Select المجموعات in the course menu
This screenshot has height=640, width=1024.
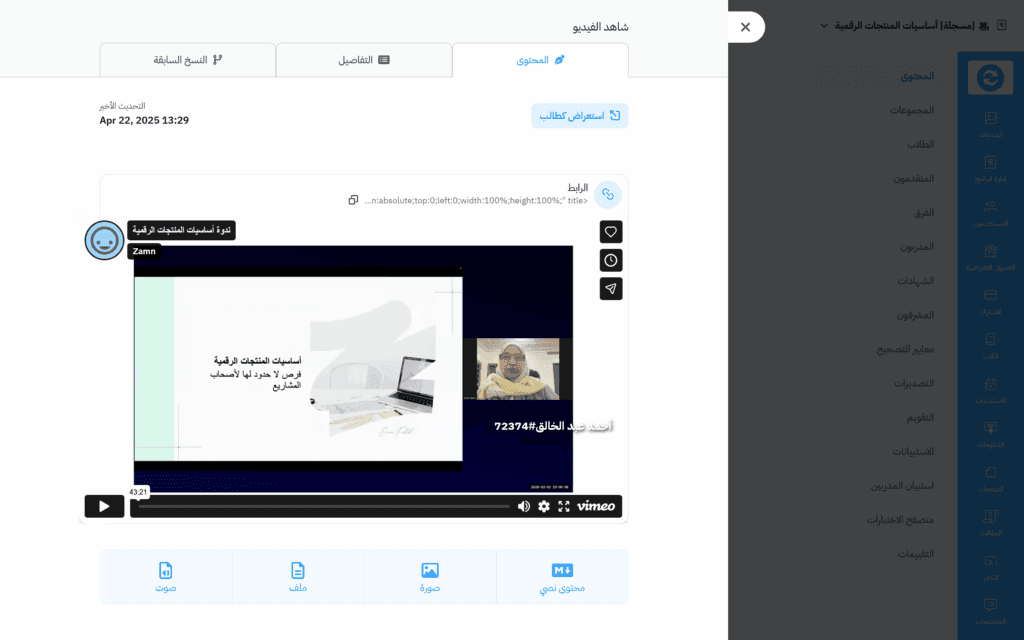coord(912,110)
